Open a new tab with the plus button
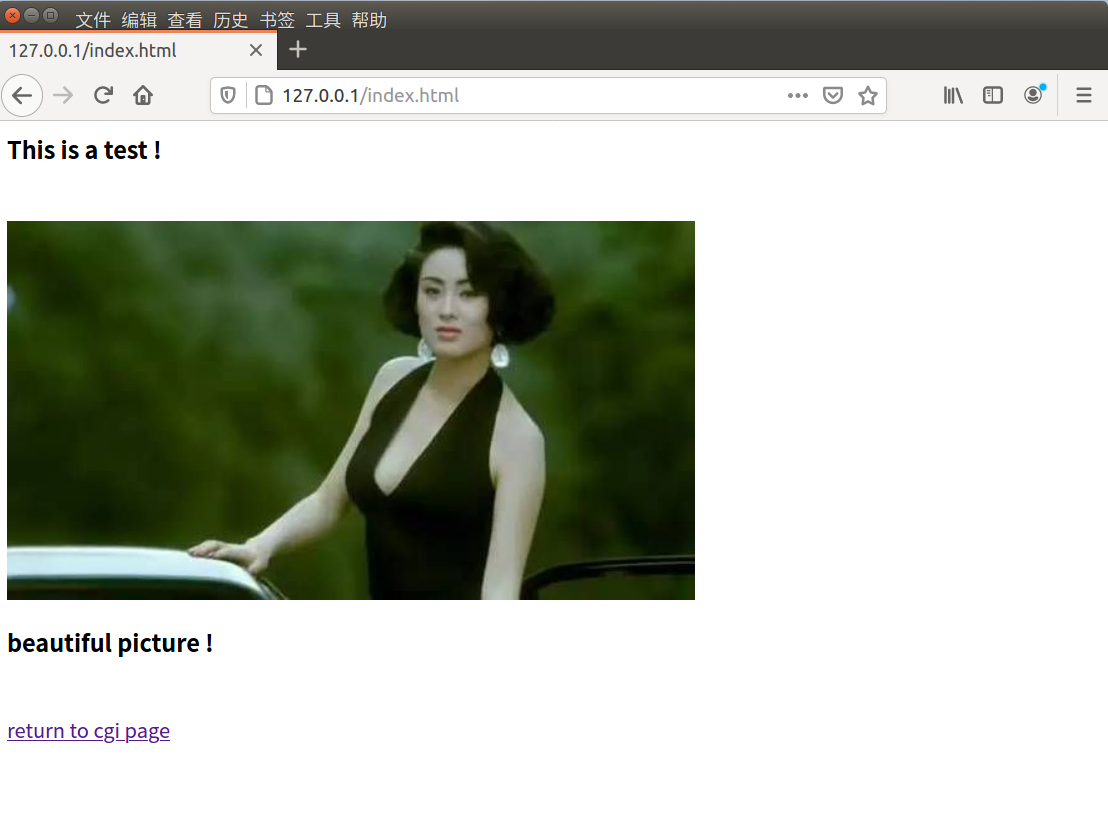This screenshot has height=815, width=1108. 297,49
